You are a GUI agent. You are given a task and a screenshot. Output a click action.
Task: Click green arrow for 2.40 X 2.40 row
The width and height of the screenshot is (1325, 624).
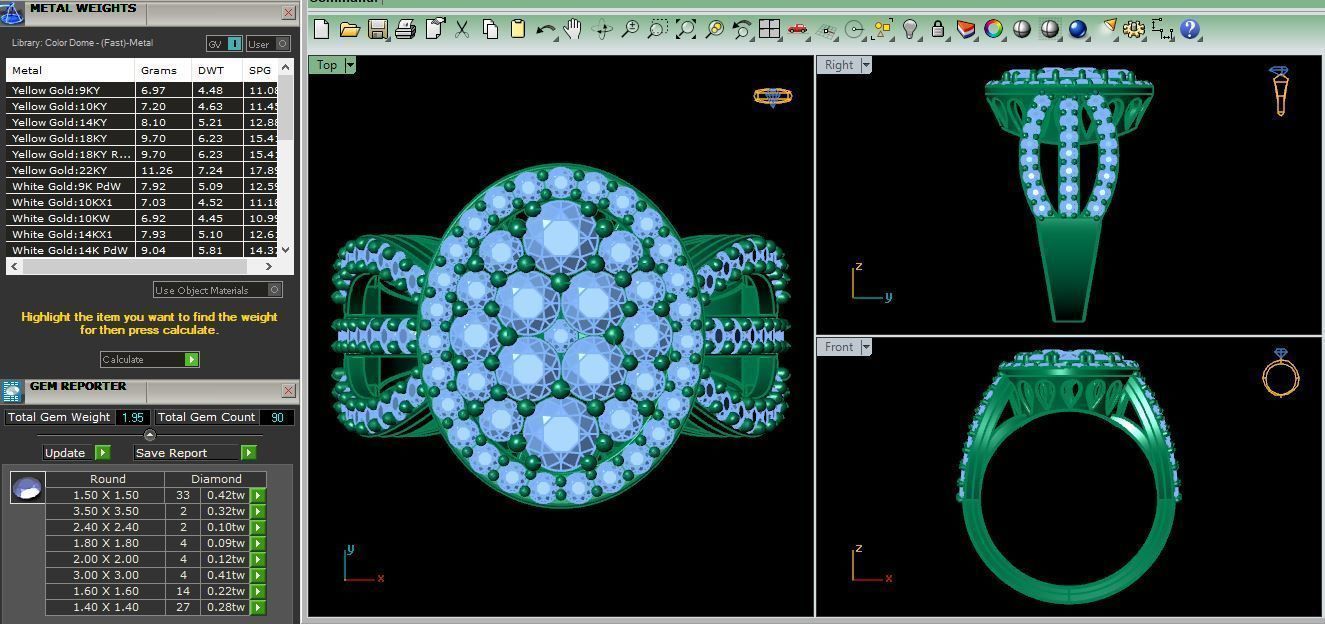(258, 527)
